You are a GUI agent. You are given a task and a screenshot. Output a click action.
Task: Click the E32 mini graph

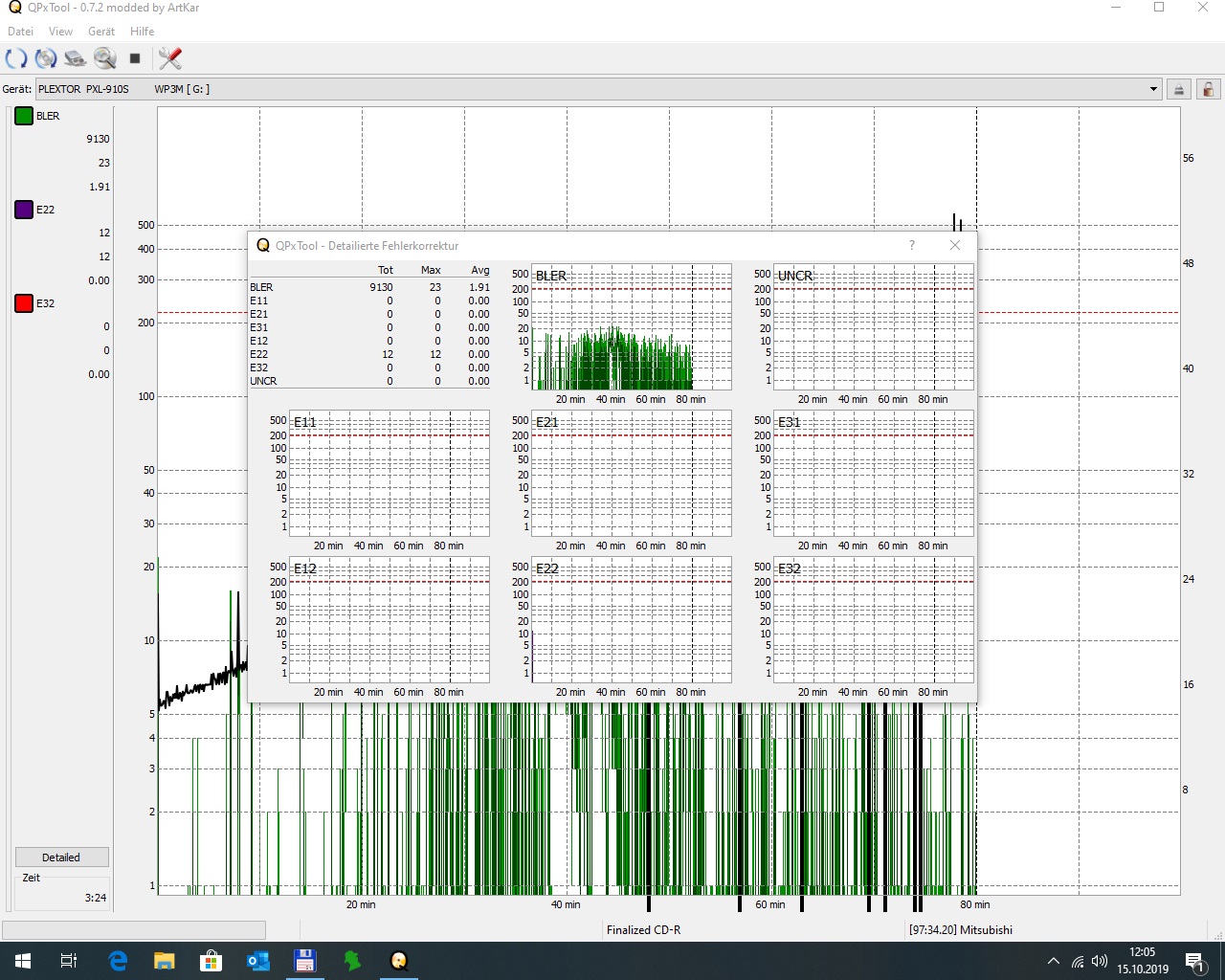[x=873, y=620]
